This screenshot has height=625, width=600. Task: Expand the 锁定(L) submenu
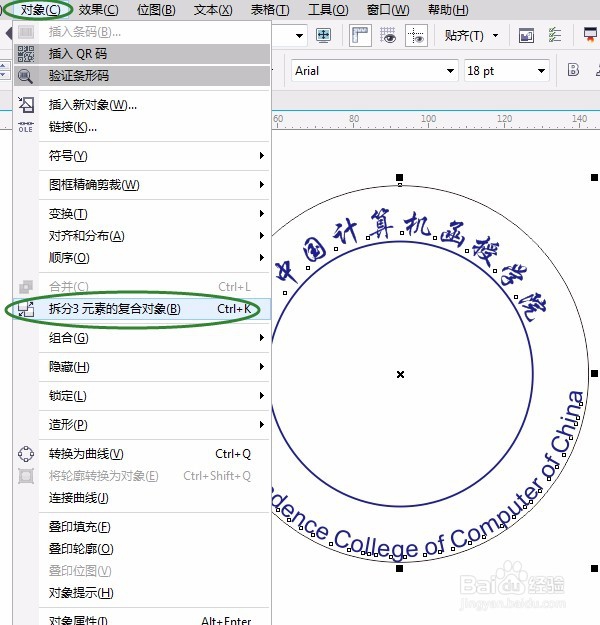point(142,396)
